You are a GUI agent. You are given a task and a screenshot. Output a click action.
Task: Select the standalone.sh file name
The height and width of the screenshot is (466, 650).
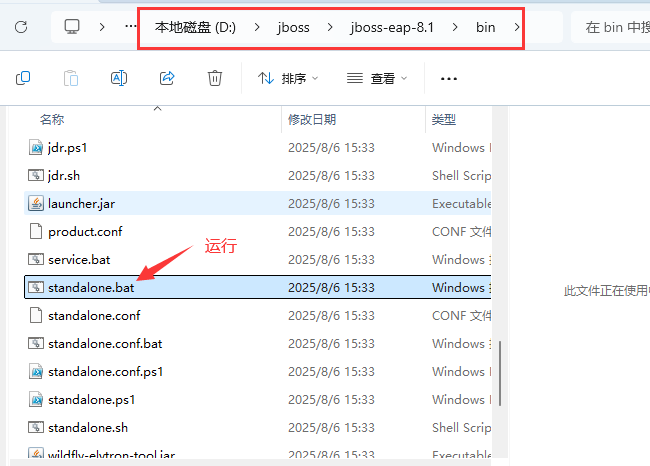click(x=88, y=427)
